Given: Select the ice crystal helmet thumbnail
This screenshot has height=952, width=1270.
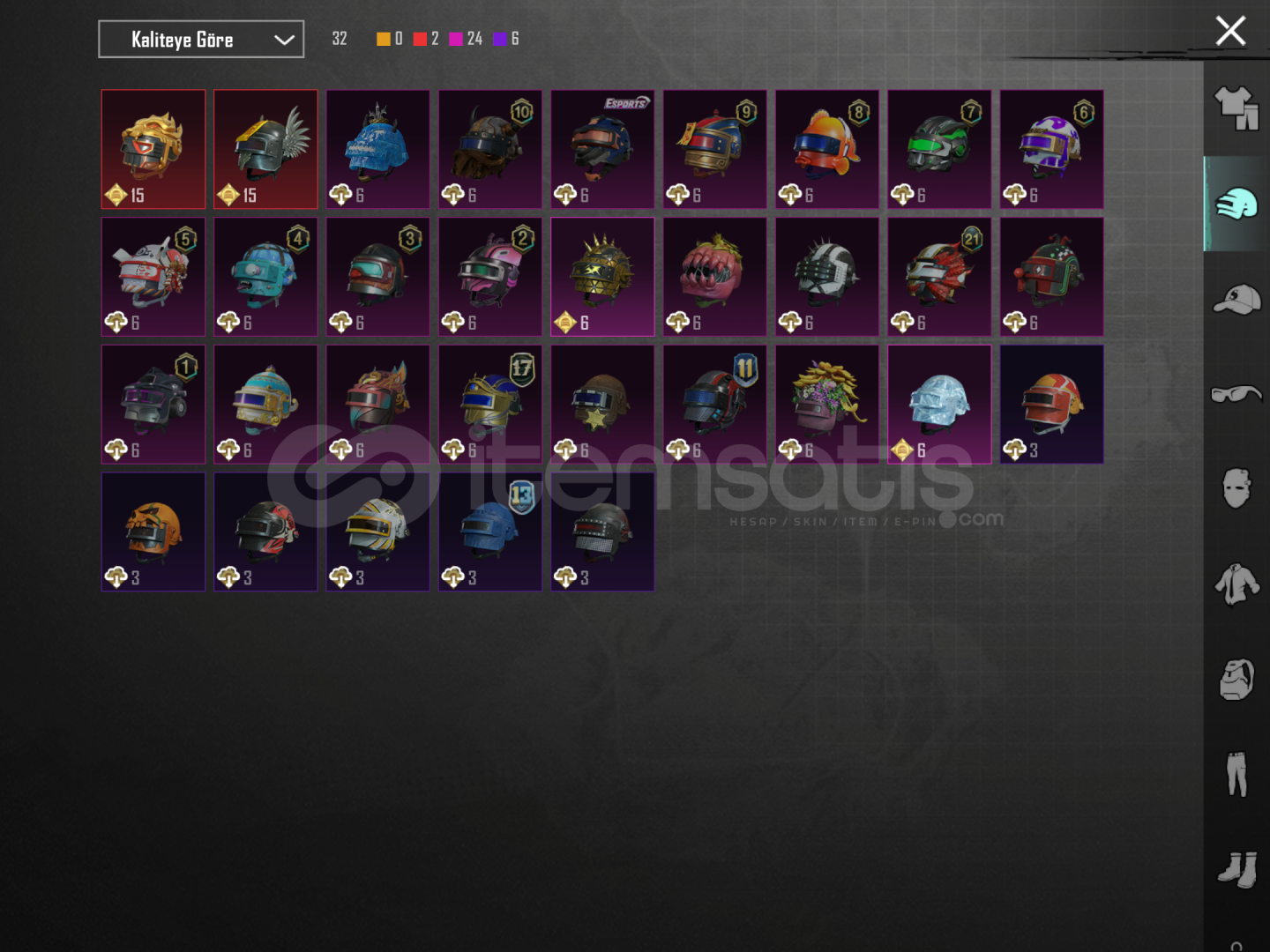Looking at the screenshot, I should [939, 404].
